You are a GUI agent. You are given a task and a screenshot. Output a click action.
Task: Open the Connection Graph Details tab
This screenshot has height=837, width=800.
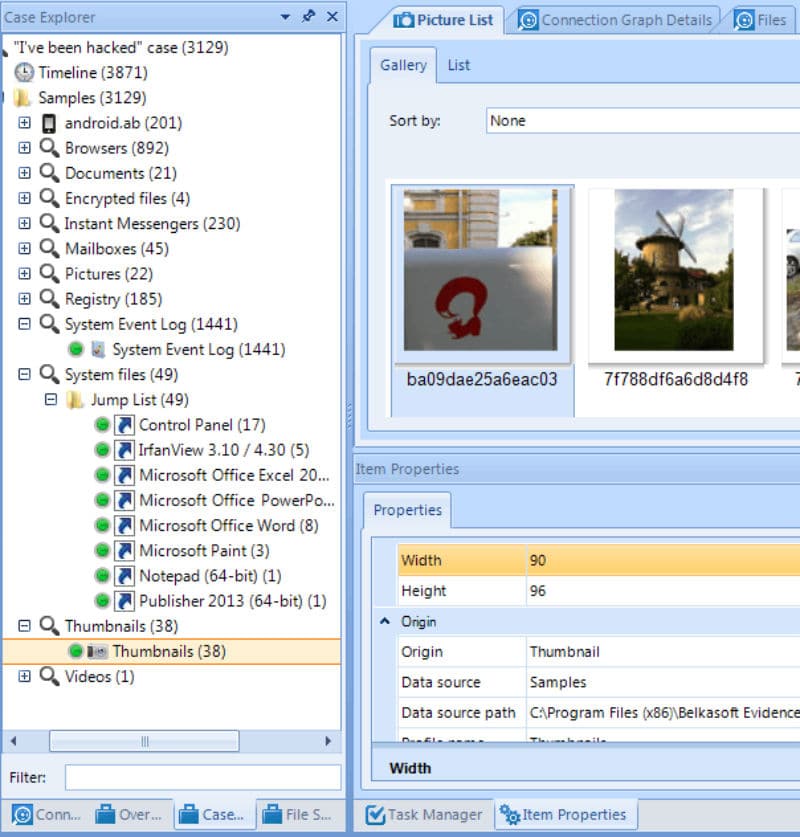click(x=616, y=20)
